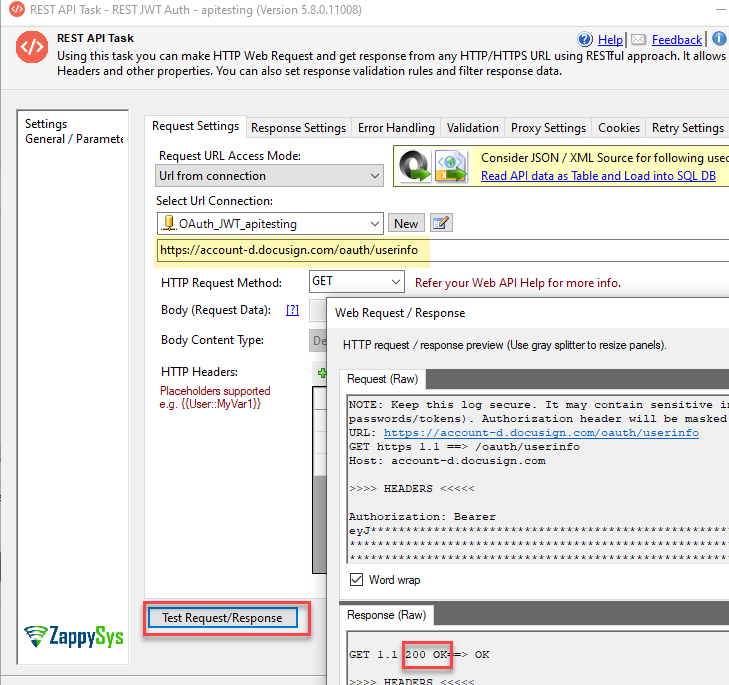Click the URL input field with docusign address
Image resolution: width=729 pixels, height=685 pixels.
pyautogui.click(x=442, y=250)
